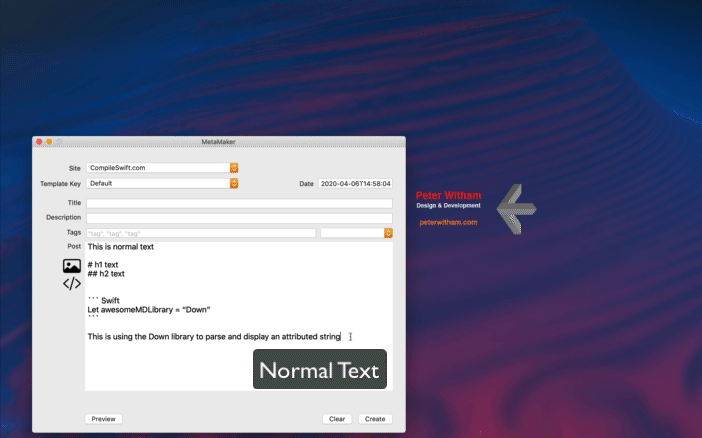Click the Preview button
This screenshot has width=702, height=438.
click(103, 419)
